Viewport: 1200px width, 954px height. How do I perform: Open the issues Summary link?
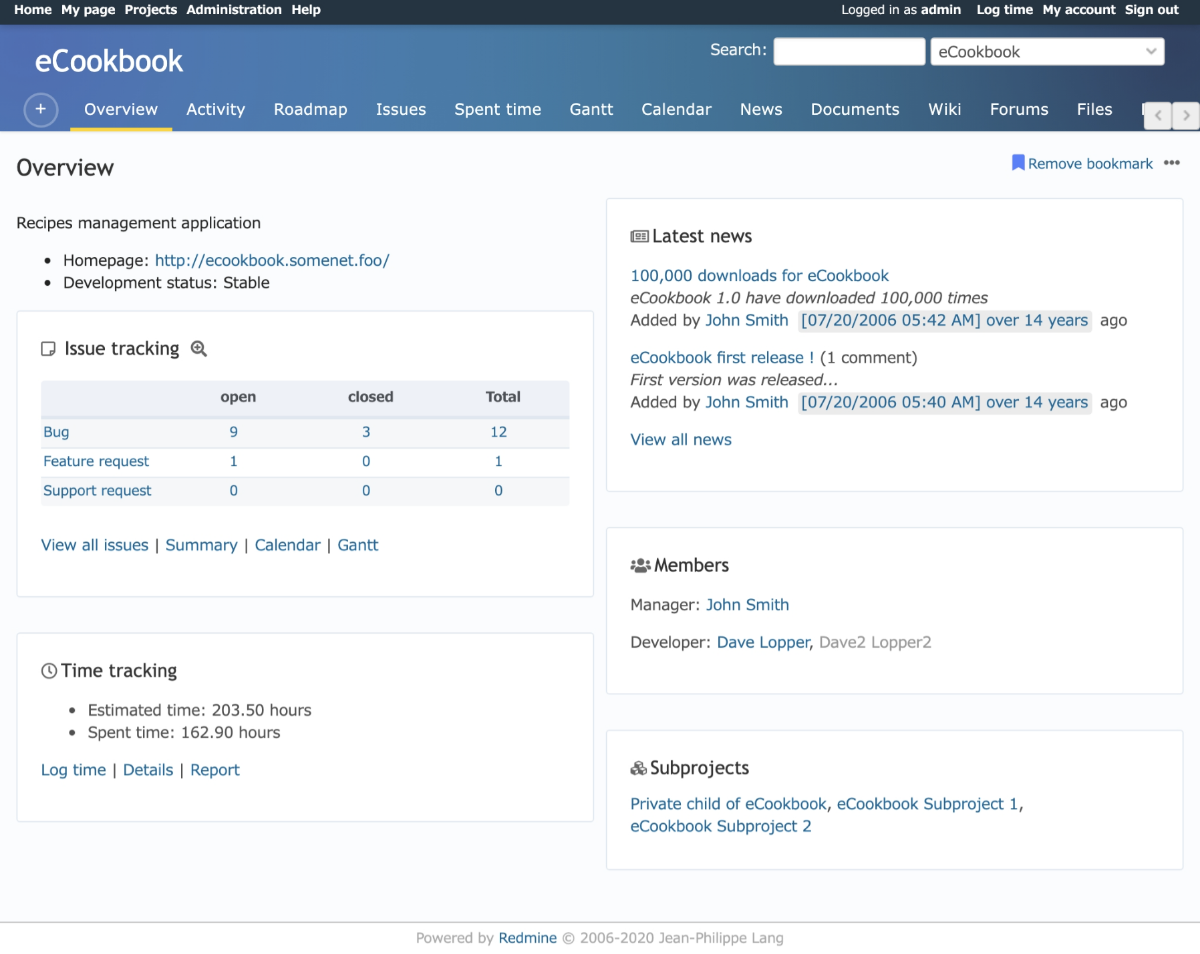201,545
